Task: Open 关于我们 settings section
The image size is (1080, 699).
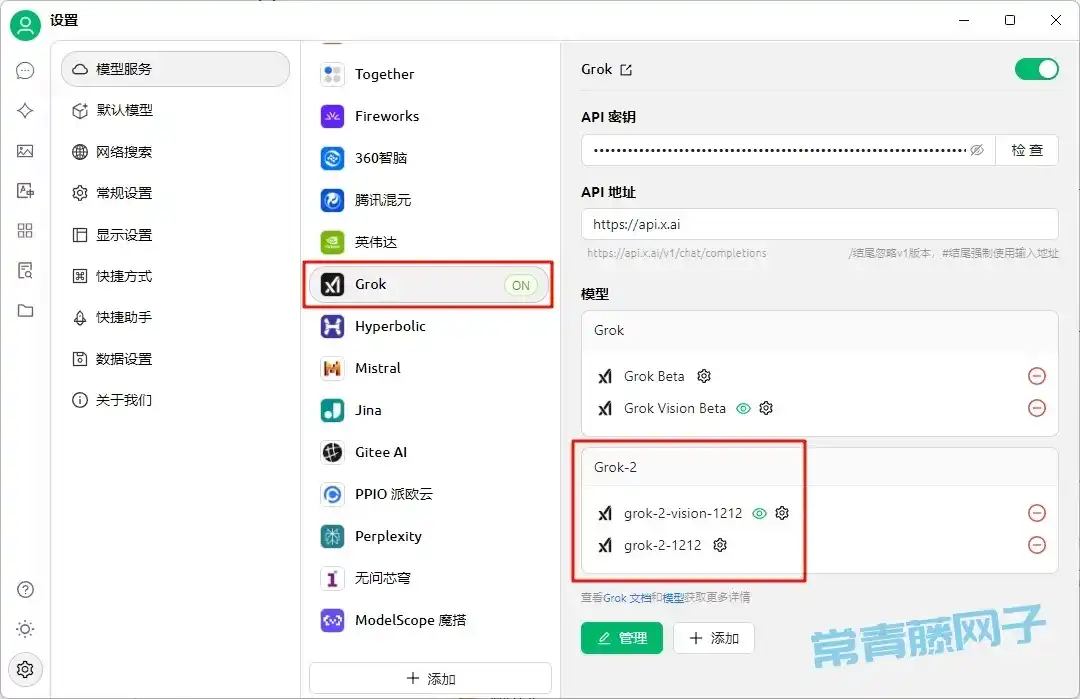Action: pyautogui.click(x=175, y=400)
